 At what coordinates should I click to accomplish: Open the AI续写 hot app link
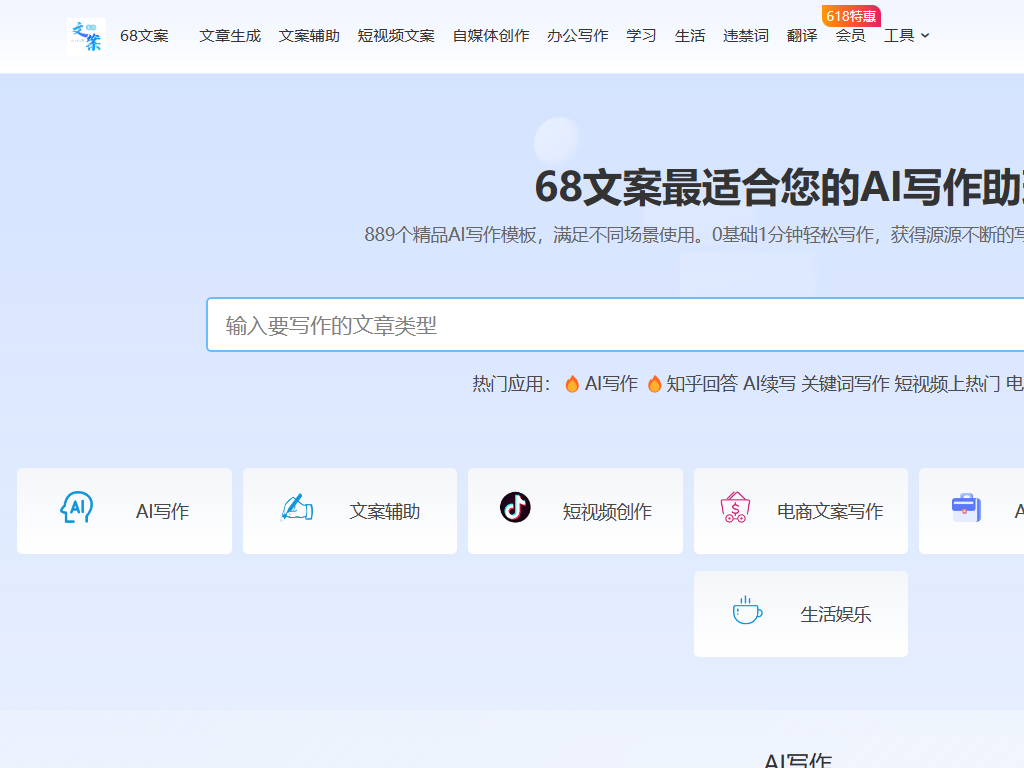pyautogui.click(x=769, y=384)
